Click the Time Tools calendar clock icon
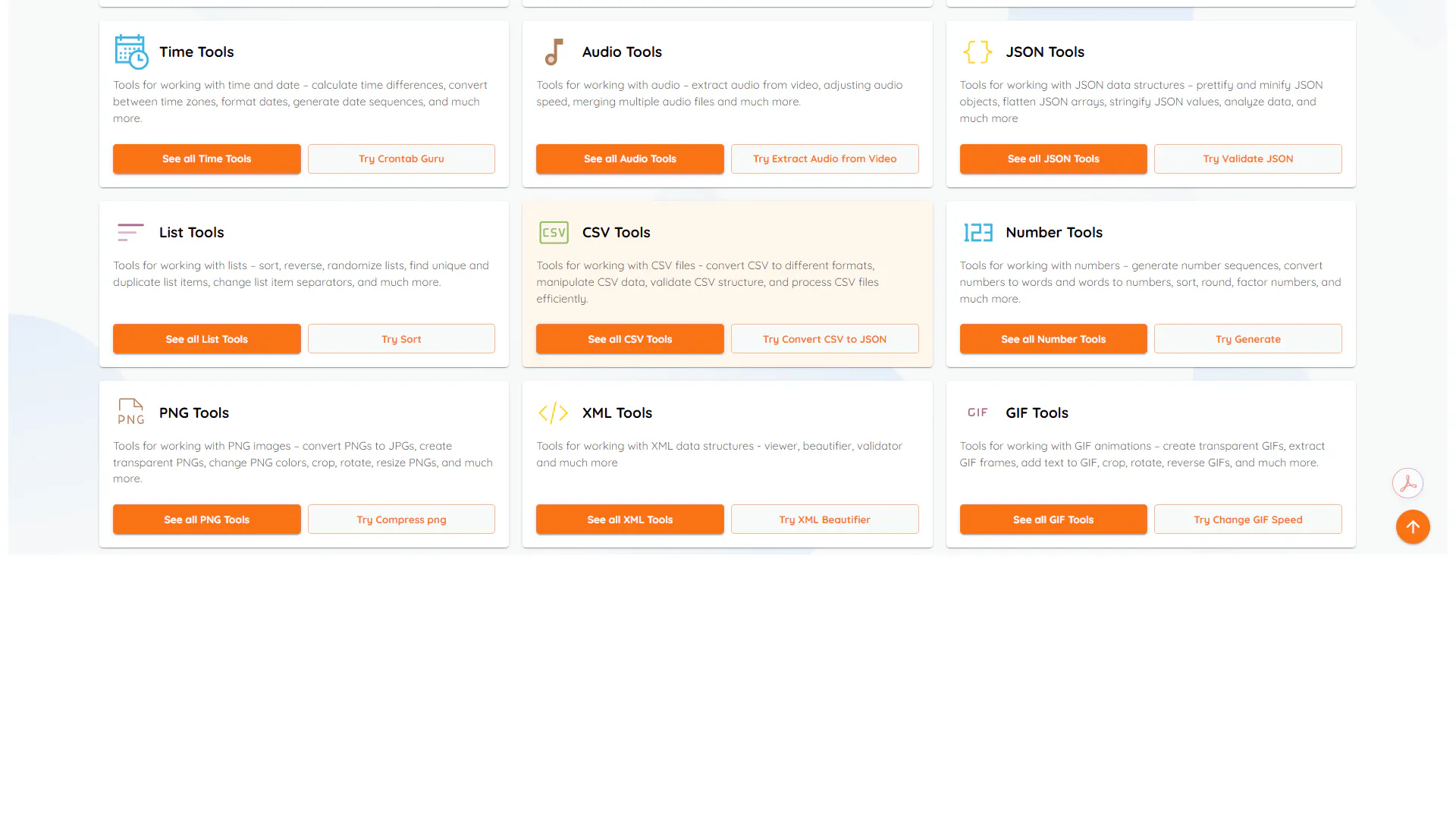 (x=131, y=52)
